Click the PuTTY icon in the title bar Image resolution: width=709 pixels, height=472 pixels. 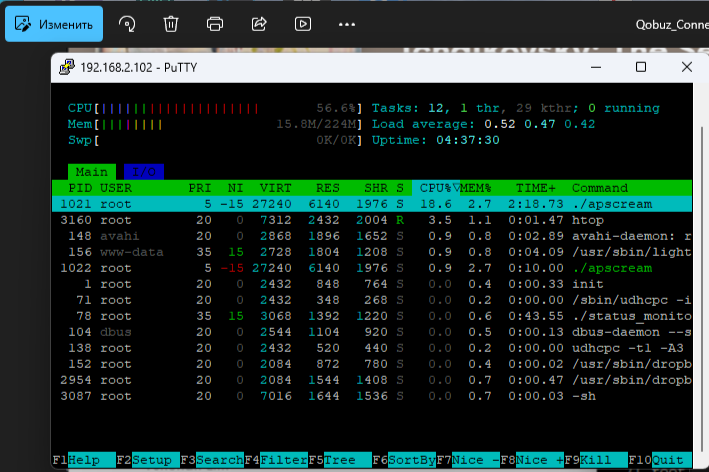[x=67, y=68]
